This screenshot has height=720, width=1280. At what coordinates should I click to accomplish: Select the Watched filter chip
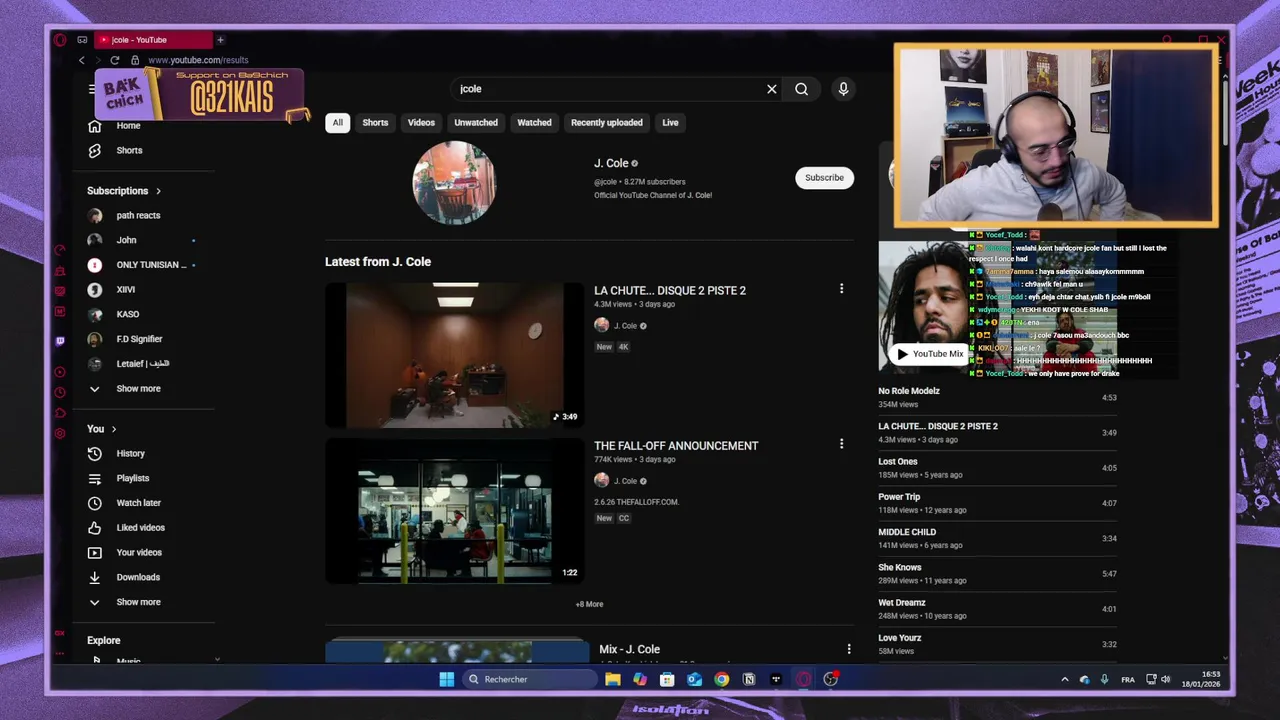pos(534,123)
